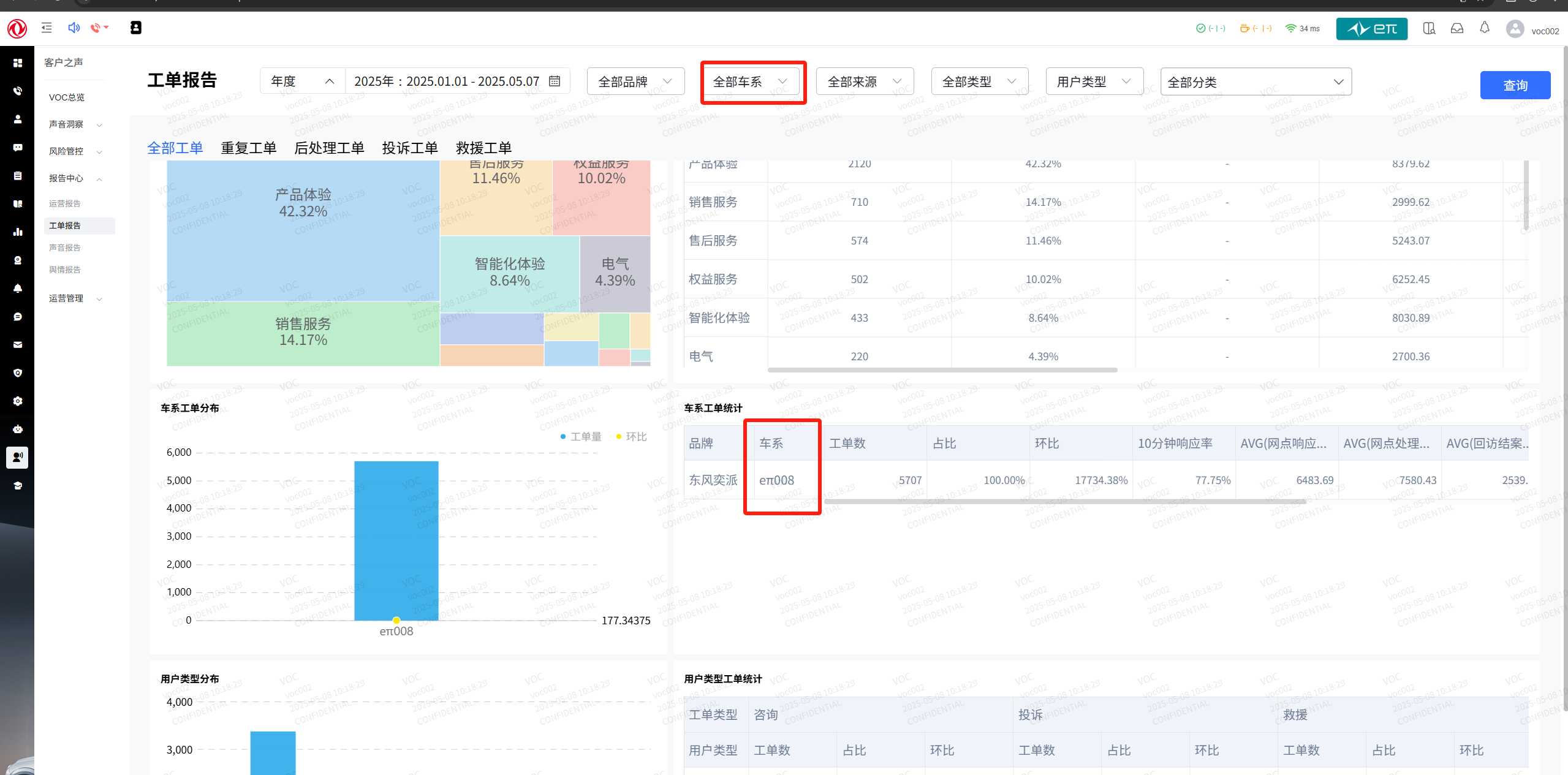This screenshot has width=1568, height=775.
Task: Click the eπ008 blue bar in chart
Action: tap(396, 540)
